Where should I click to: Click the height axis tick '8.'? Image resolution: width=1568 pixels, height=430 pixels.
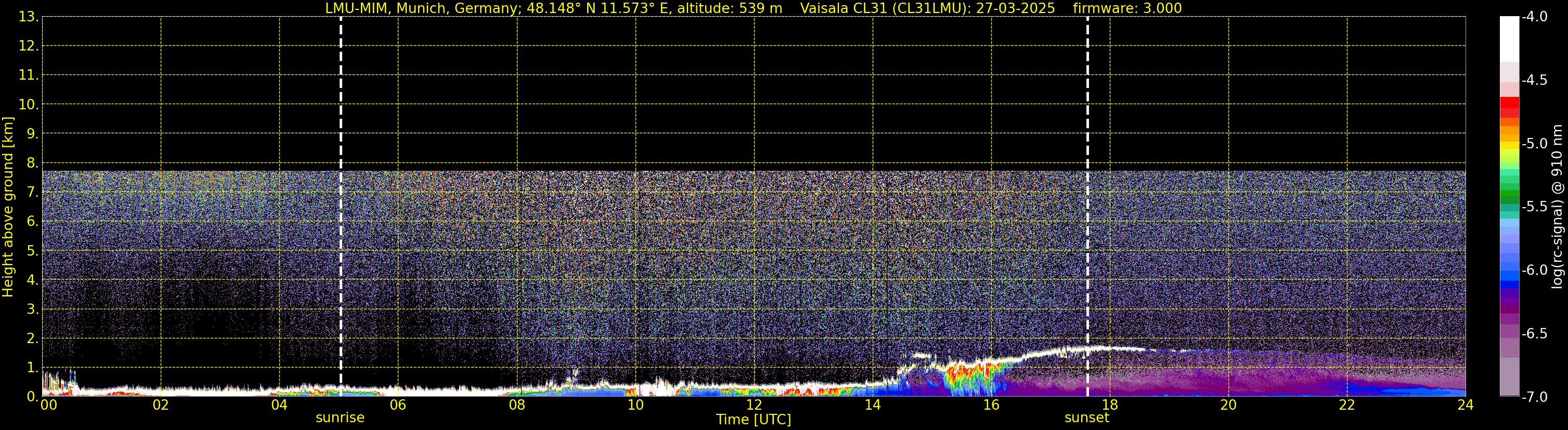[x=32, y=162]
